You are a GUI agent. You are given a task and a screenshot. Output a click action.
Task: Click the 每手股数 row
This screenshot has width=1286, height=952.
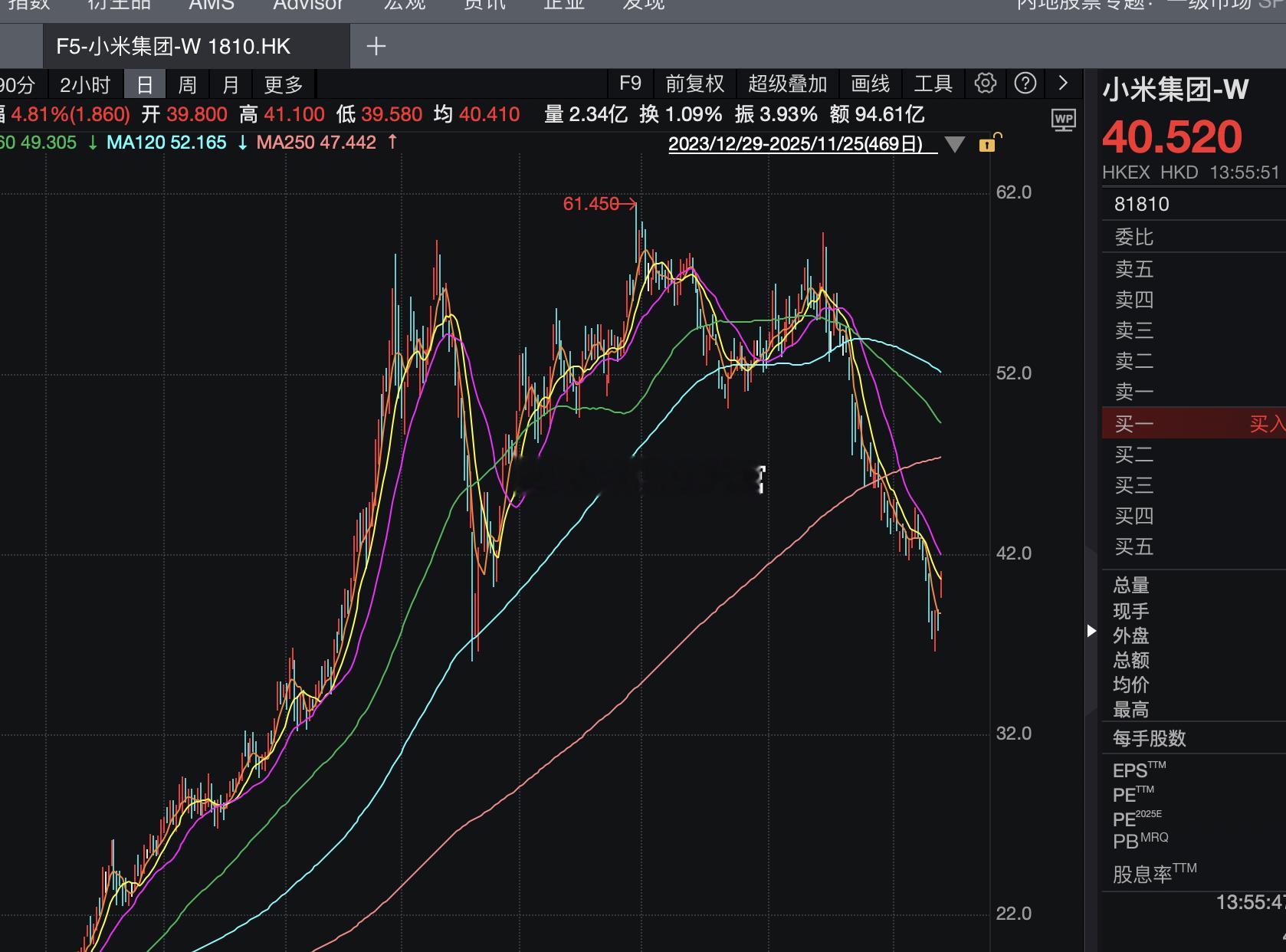tap(1194, 739)
